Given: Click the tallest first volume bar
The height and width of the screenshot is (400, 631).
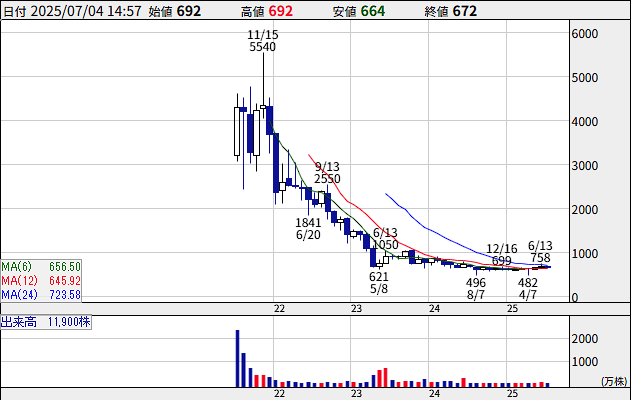Looking at the screenshot, I should click(x=237, y=359).
